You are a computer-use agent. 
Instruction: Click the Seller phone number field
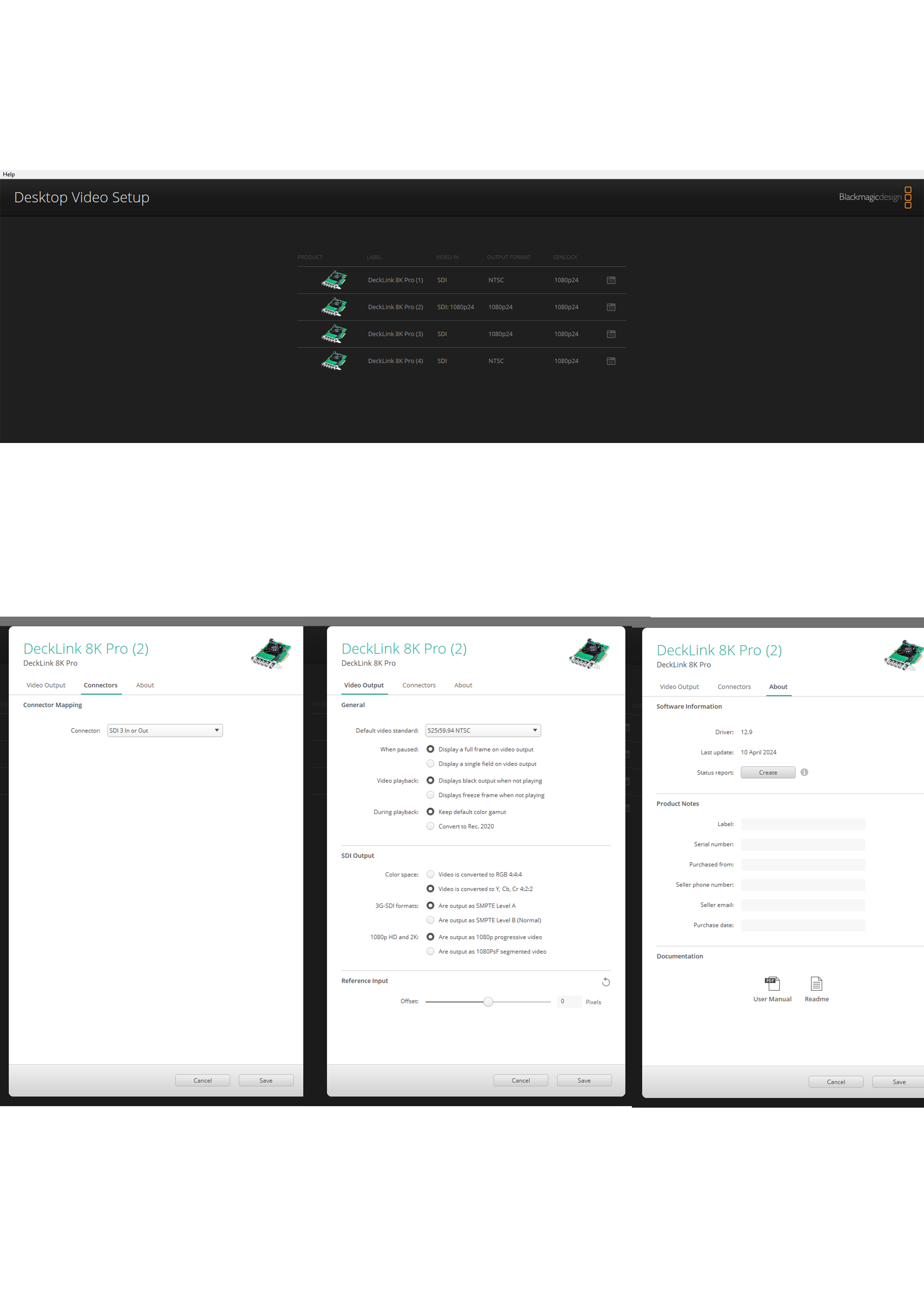(803, 885)
